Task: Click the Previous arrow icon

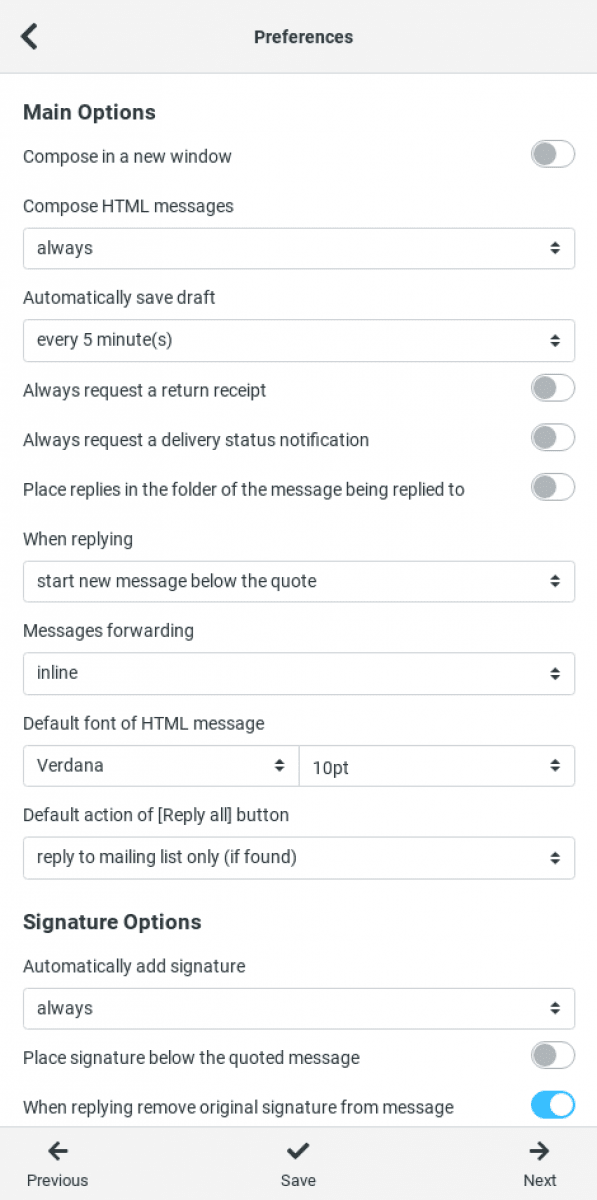Action: pos(57,1150)
